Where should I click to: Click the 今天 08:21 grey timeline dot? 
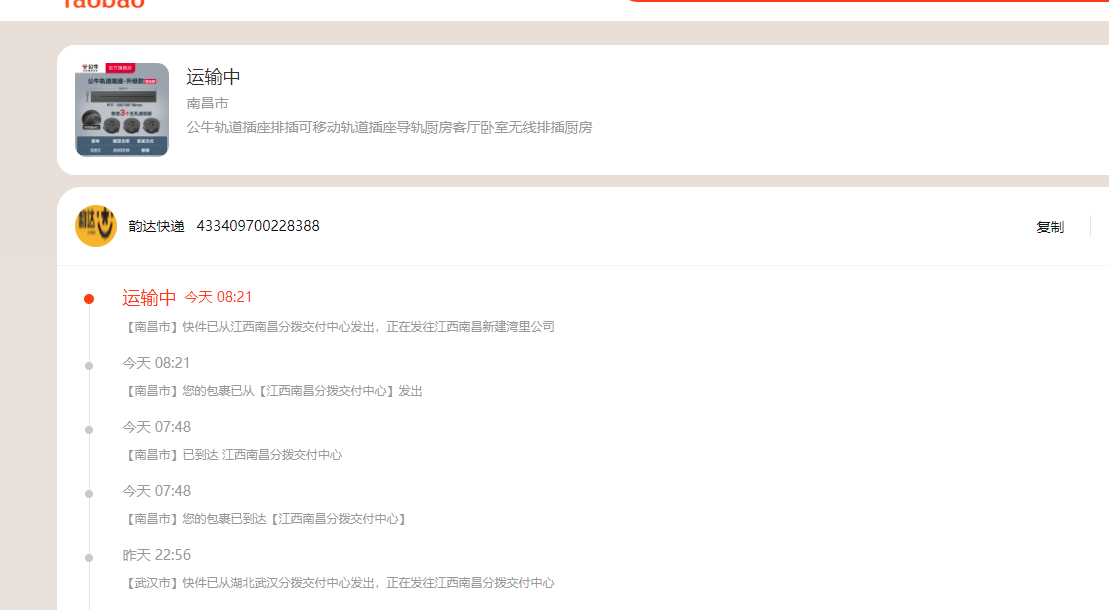[89, 366]
